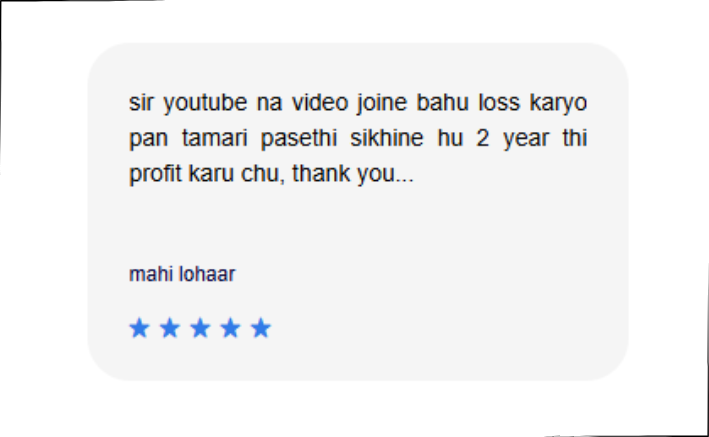
Task: Click the word tamari in the review
Action: 215,138
